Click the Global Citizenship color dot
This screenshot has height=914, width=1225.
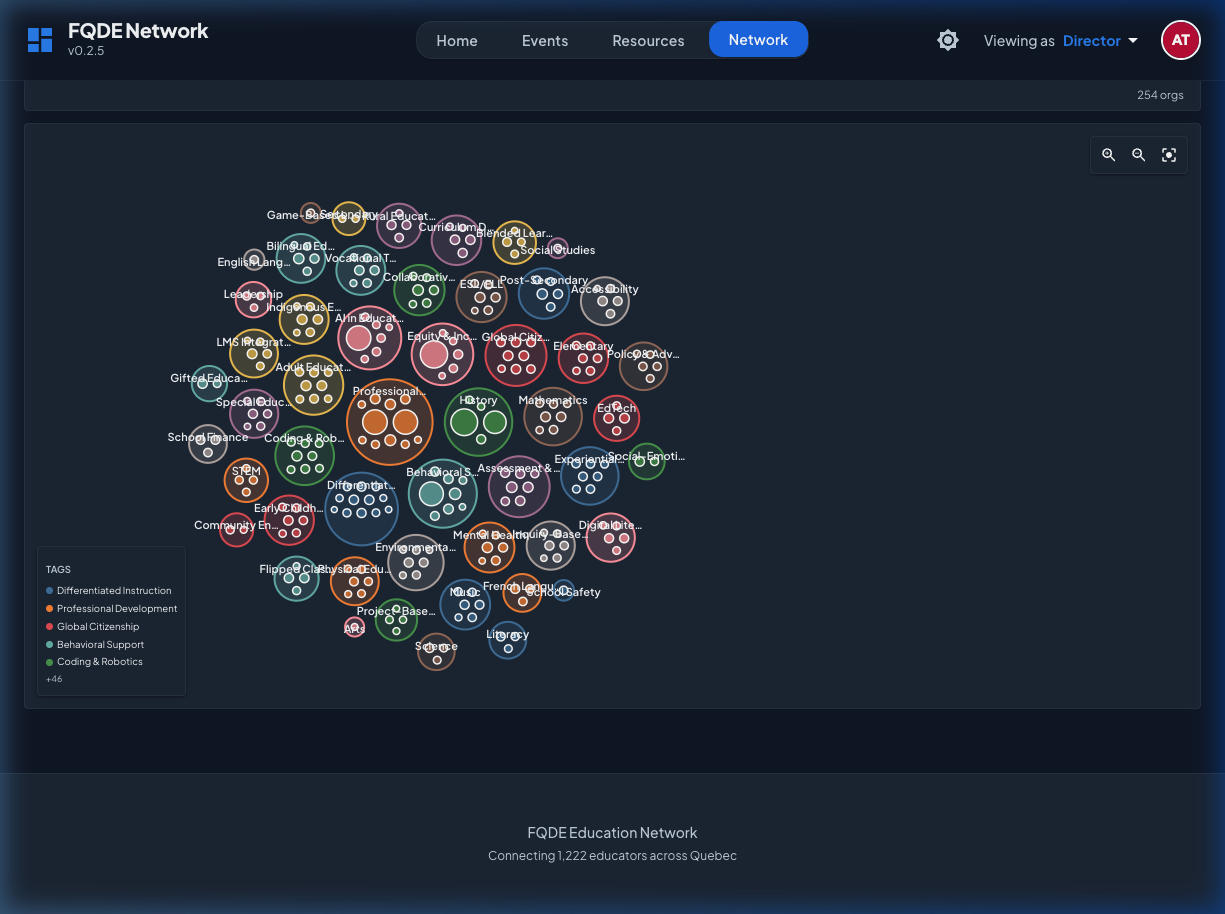[51, 626]
